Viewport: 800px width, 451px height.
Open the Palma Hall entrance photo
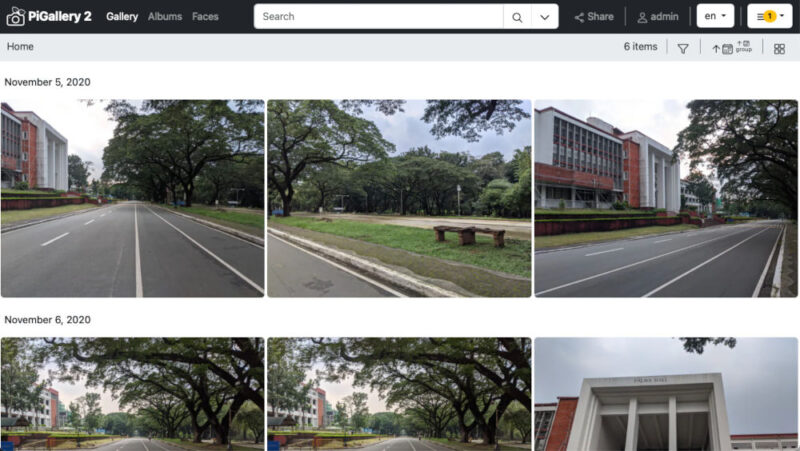(666, 394)
